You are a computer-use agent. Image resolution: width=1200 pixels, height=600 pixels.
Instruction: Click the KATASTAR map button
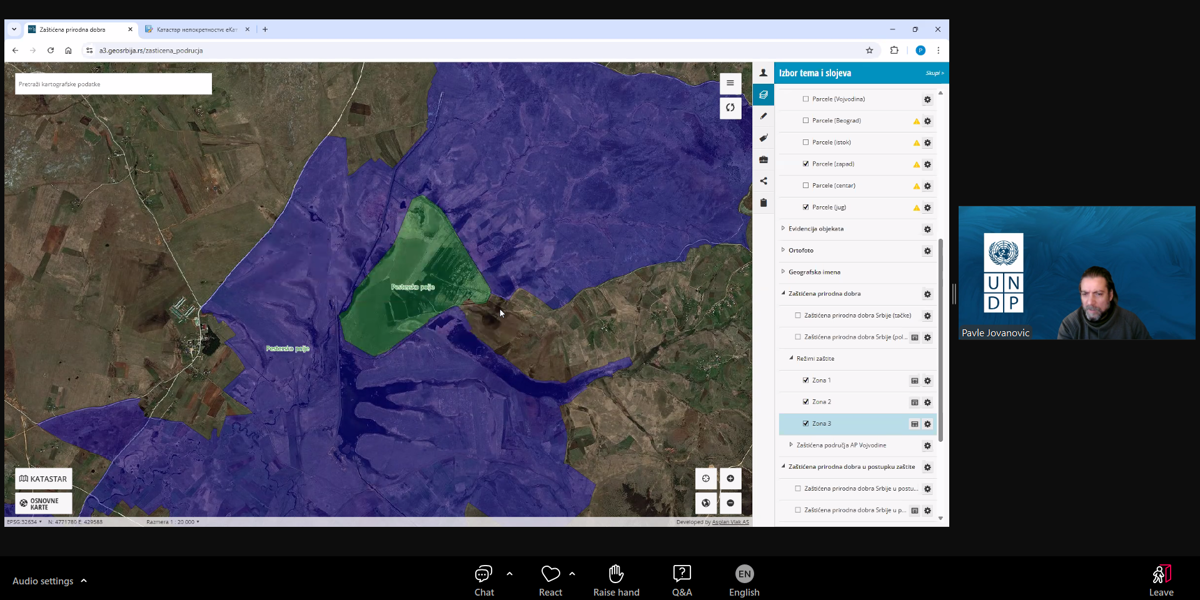[x=43, y=479]
